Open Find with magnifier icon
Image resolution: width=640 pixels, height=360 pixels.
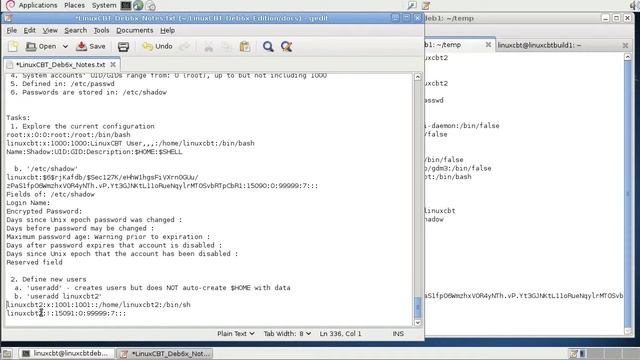pyautogui.click(x=268, y=47)
